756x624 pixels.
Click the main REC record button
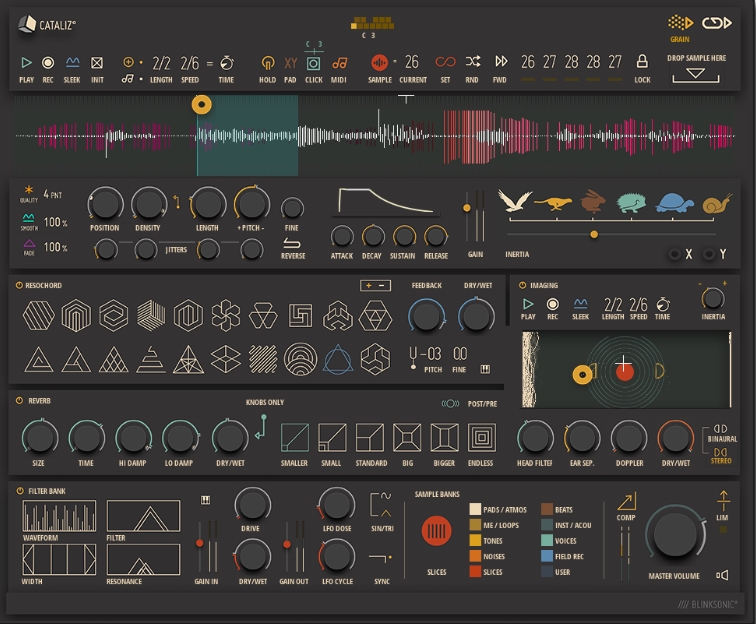click(x=48, y=63)
